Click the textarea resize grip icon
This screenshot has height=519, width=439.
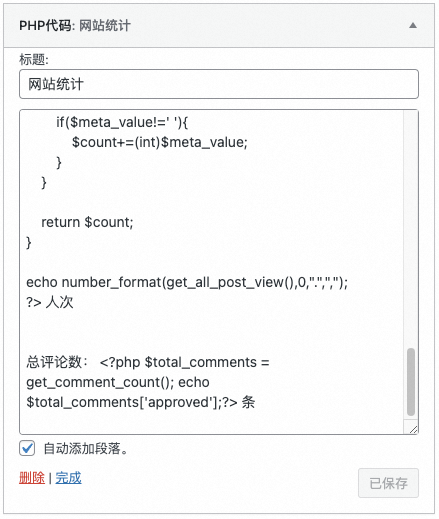click(x=413, y=429)
